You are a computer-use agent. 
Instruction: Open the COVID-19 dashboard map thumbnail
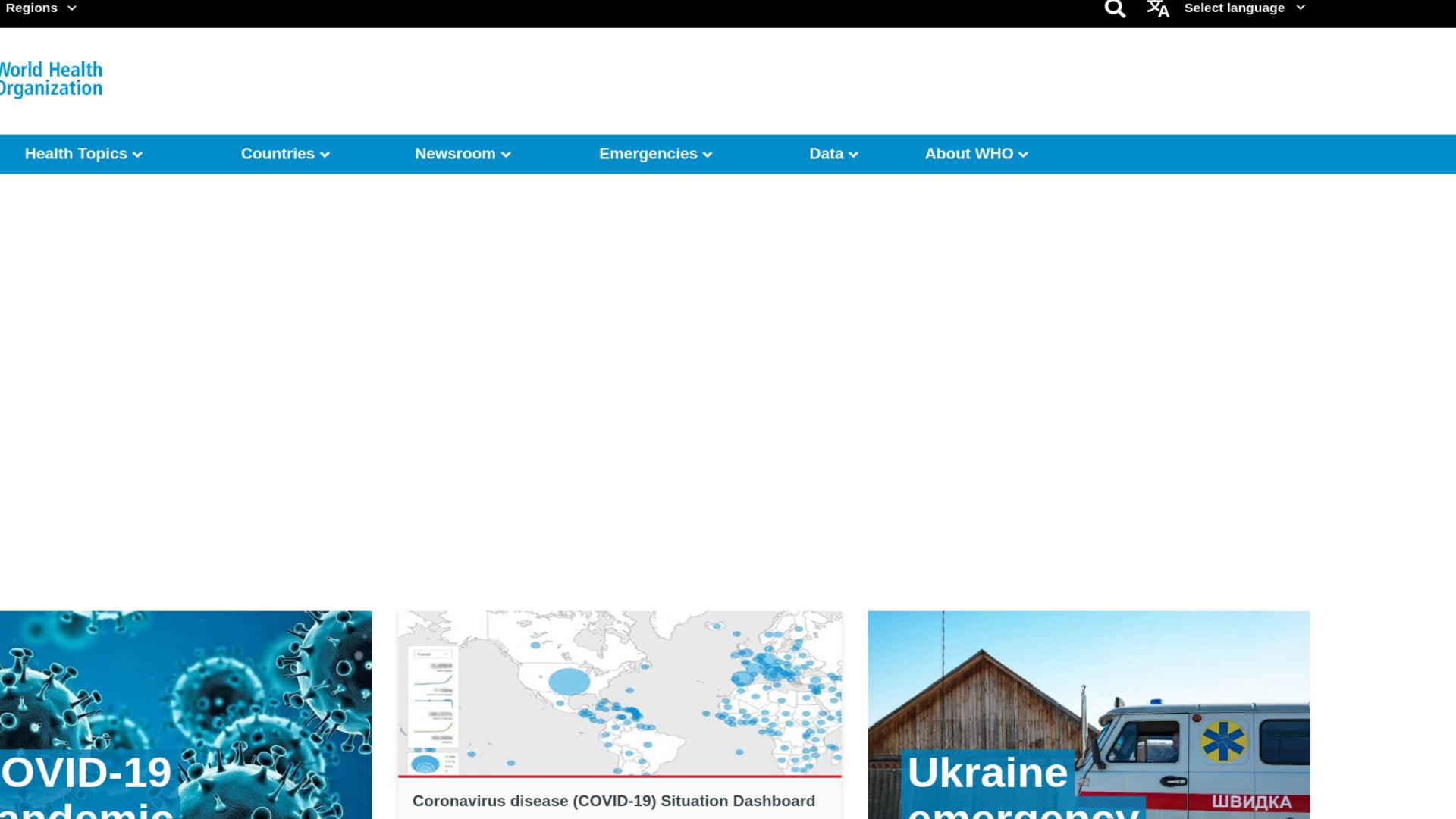click(620, 693)
